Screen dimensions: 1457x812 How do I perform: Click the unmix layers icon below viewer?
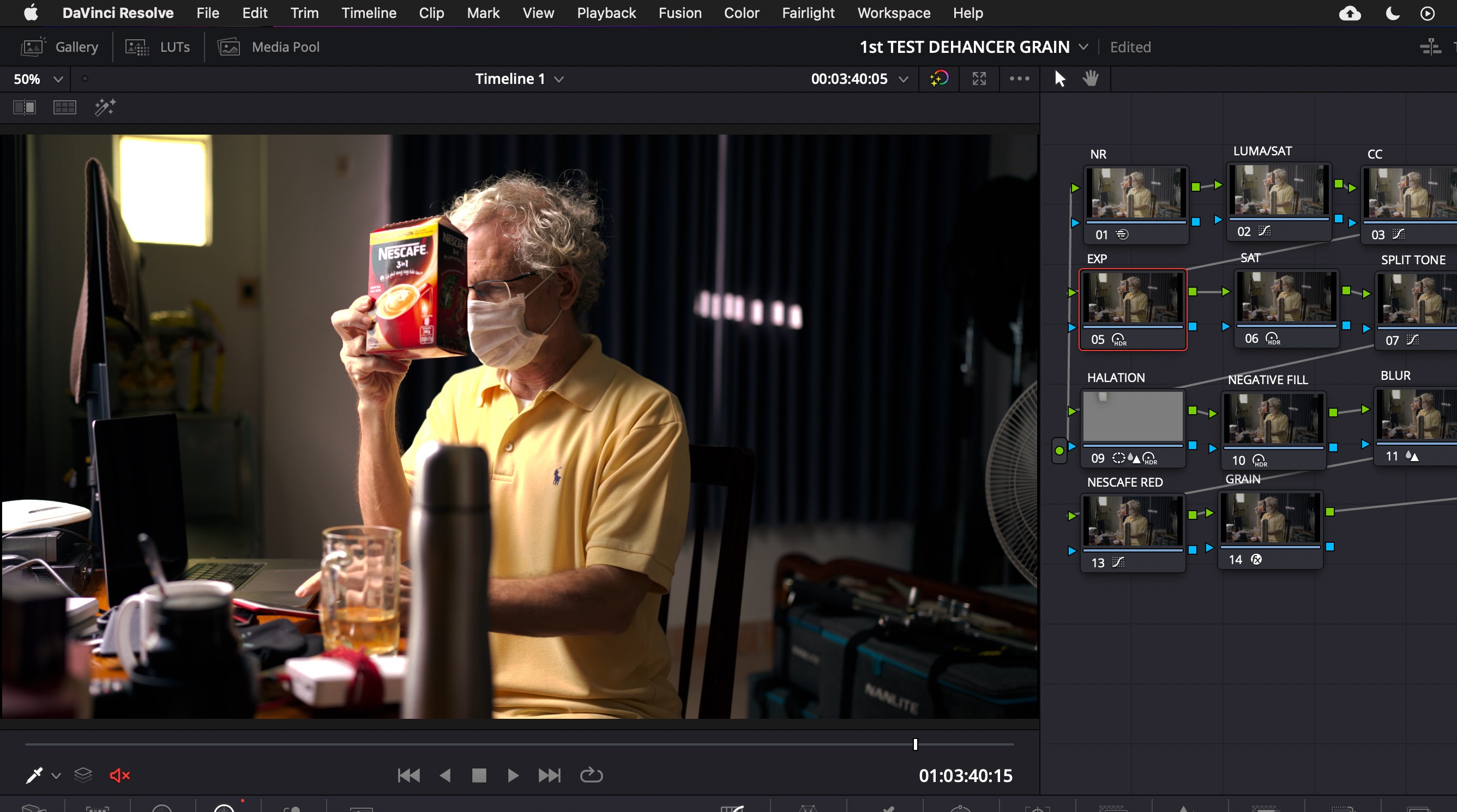(83, 775)
